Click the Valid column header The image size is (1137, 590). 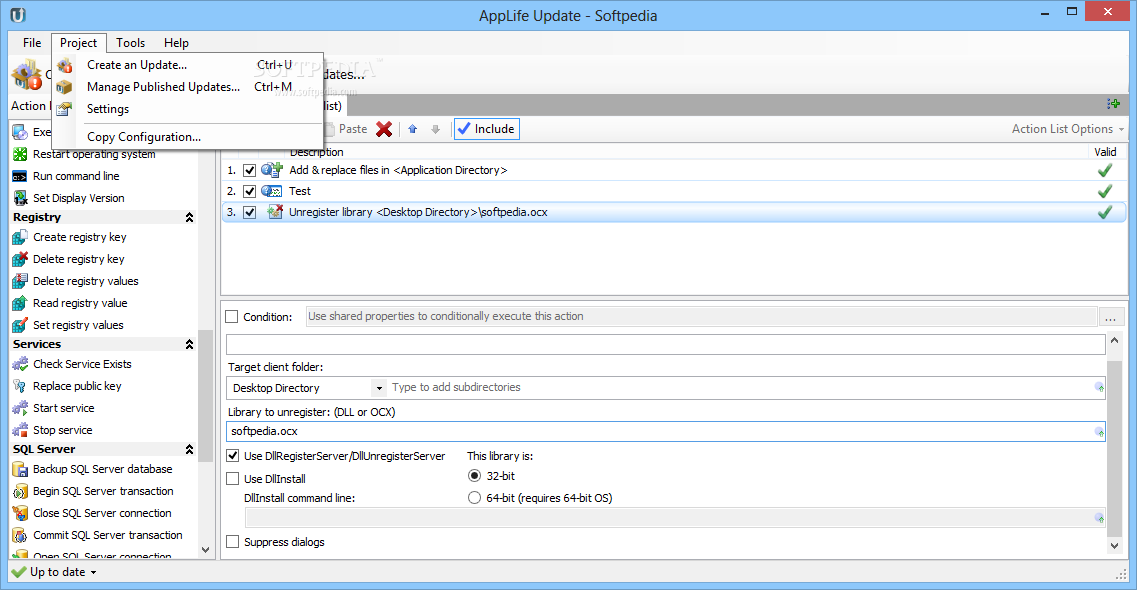[1105, 152]
